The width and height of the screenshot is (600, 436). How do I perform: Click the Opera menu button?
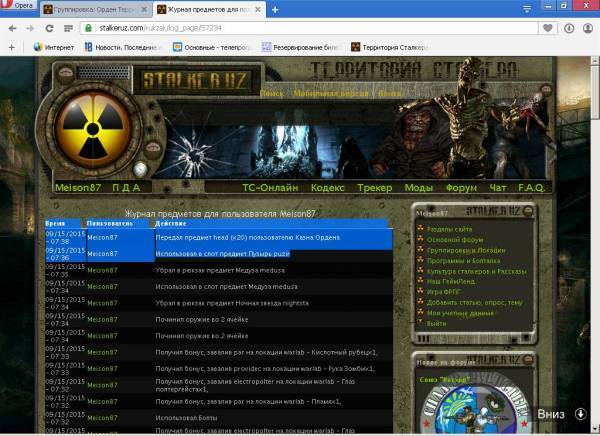pyautogui.click(x=22, y=8)
